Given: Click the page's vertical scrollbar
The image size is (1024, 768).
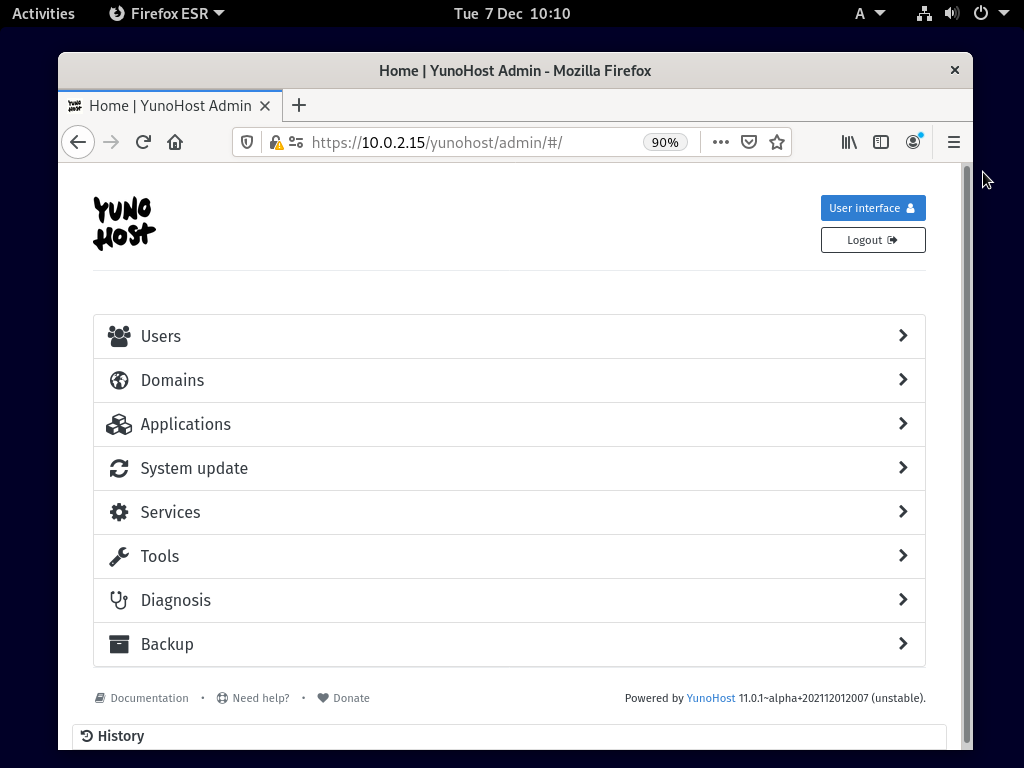Looking at the screenshot, I should tap(967, 455).
